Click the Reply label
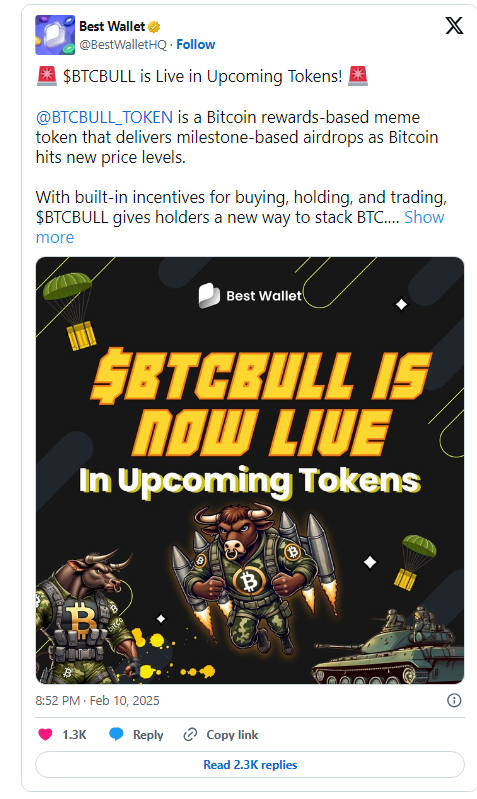 148,735
